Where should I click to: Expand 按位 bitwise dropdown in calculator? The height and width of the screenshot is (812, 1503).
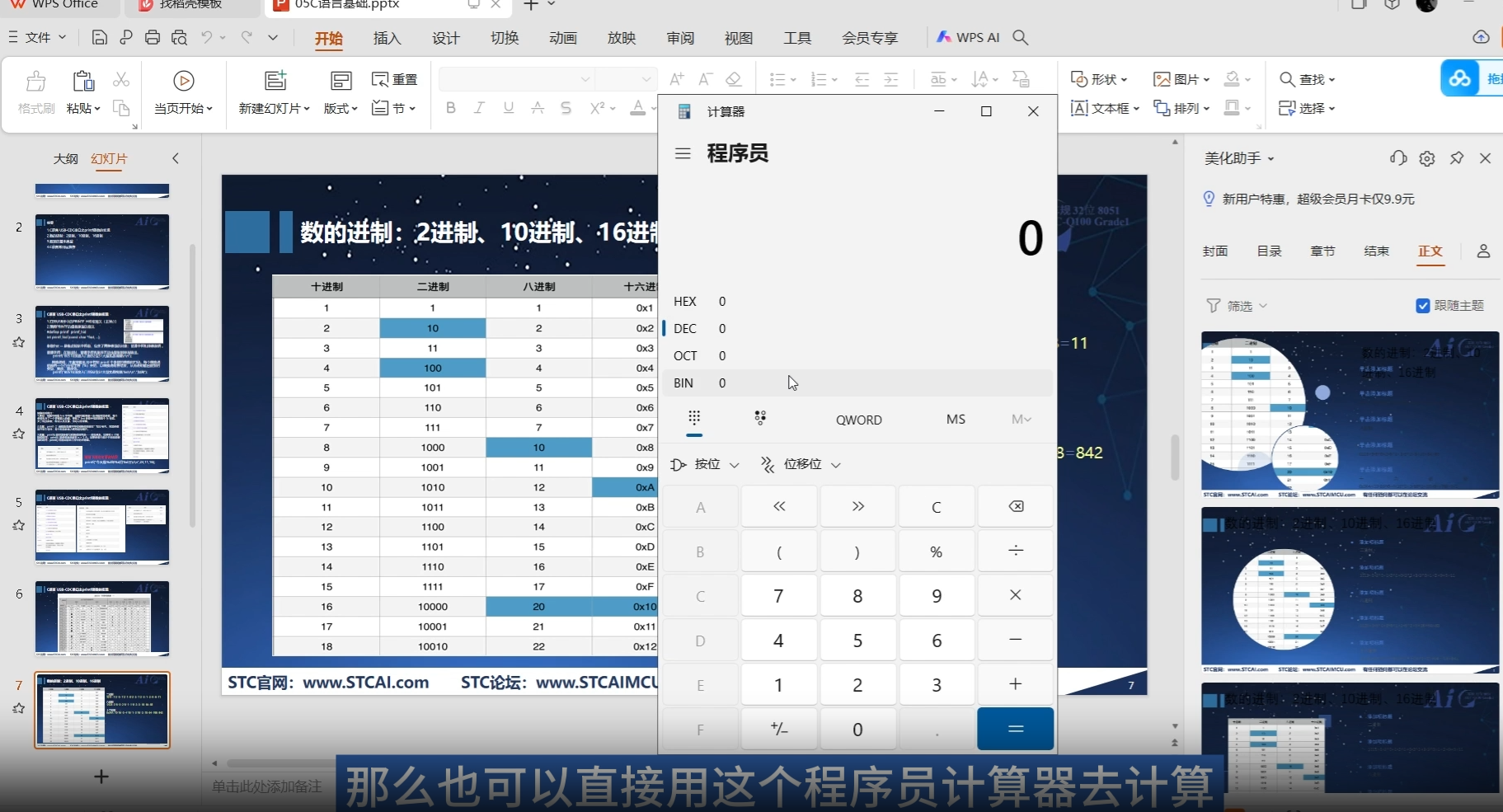[x=705, y=465]
